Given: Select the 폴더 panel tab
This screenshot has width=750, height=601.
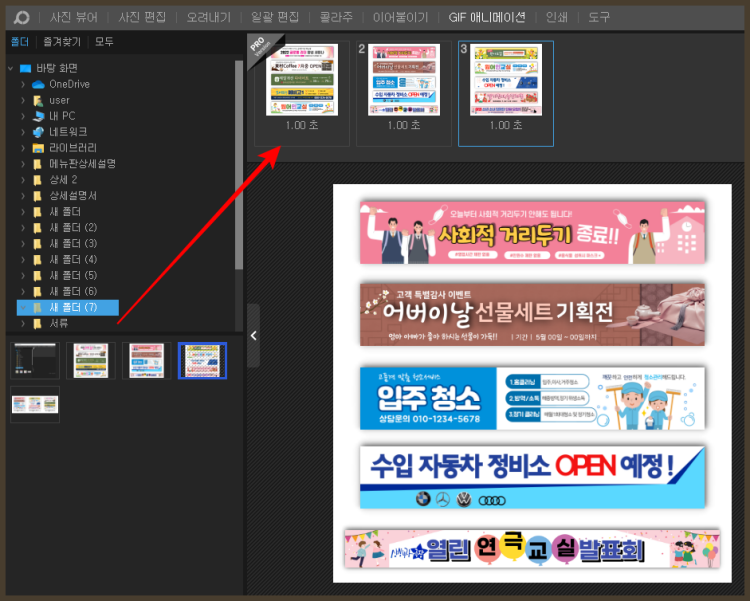Looking at the screenshot, I should pos(20,42).
